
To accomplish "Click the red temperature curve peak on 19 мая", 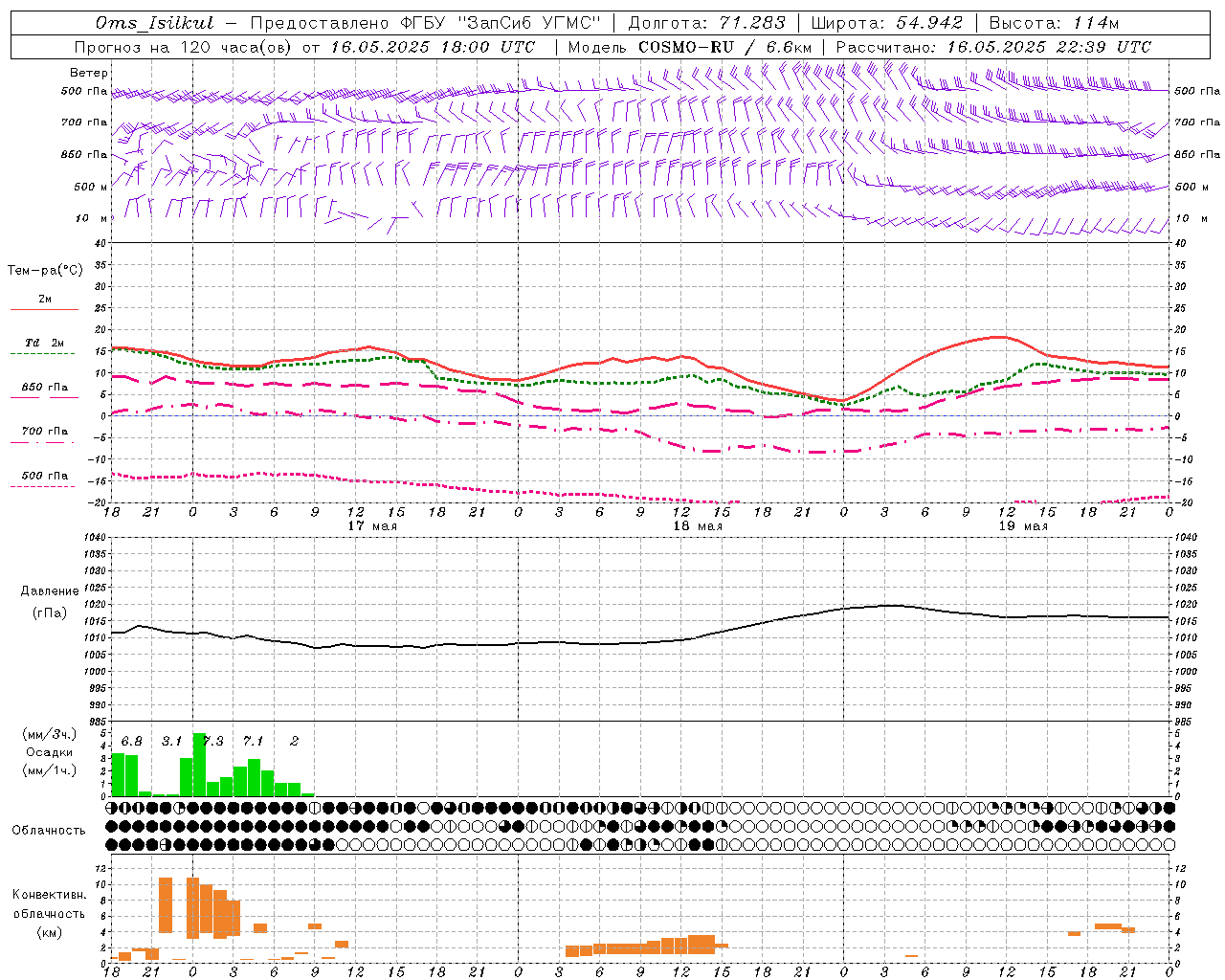I will (998, 337).
